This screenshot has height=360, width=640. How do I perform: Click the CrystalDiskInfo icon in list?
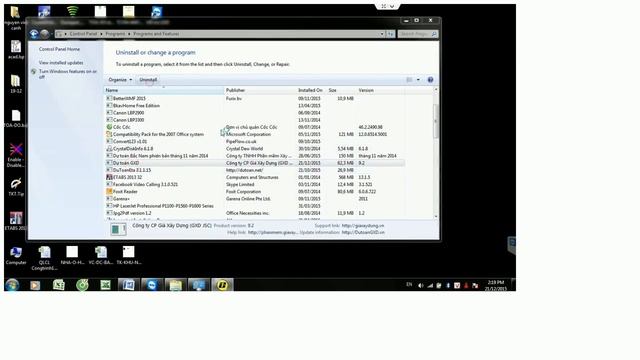(109, 149)
